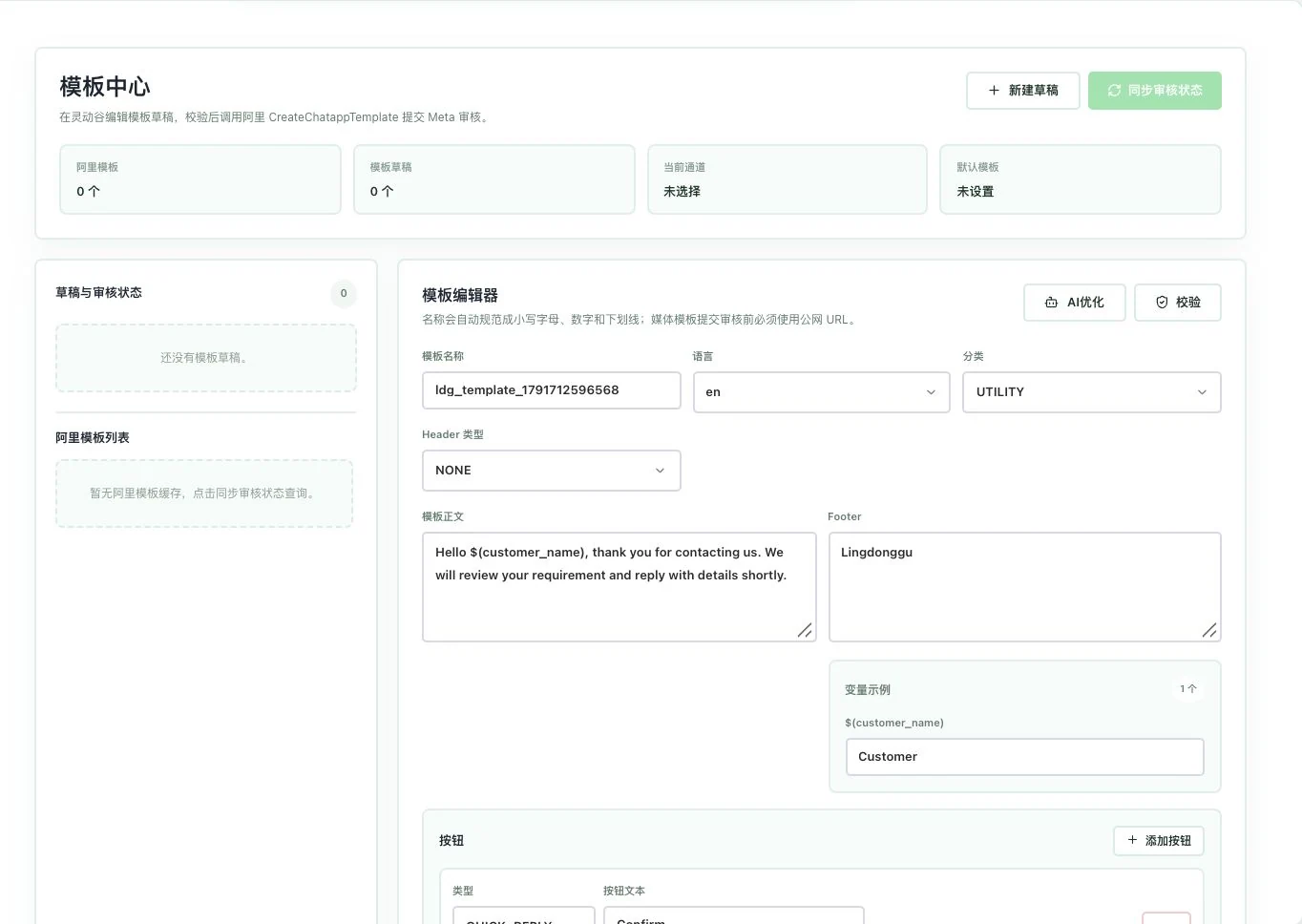Viewport: 1302px width, 924px height.
Task: Click the 模板中心 page title
Action: pyautogui.click(x=105, y=87)
